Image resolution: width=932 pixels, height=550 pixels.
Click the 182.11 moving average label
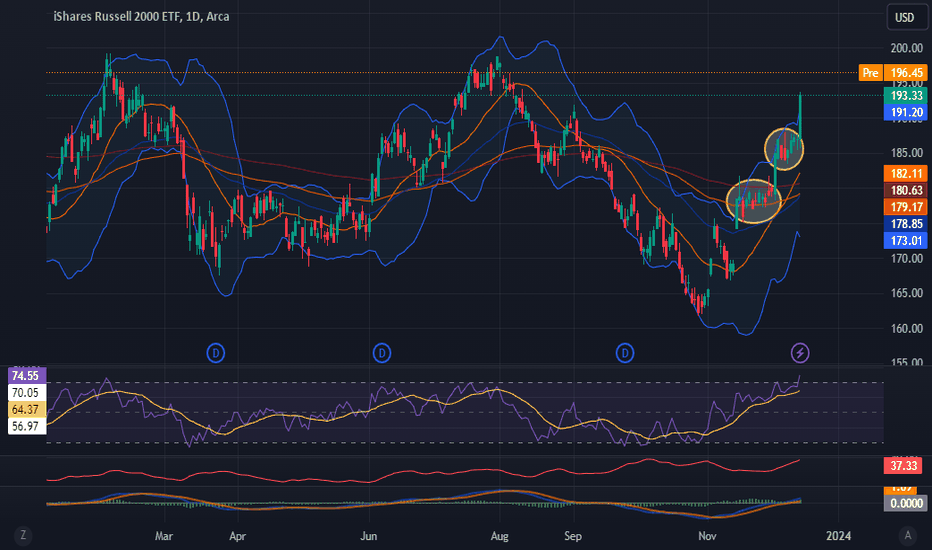[905, 174]
